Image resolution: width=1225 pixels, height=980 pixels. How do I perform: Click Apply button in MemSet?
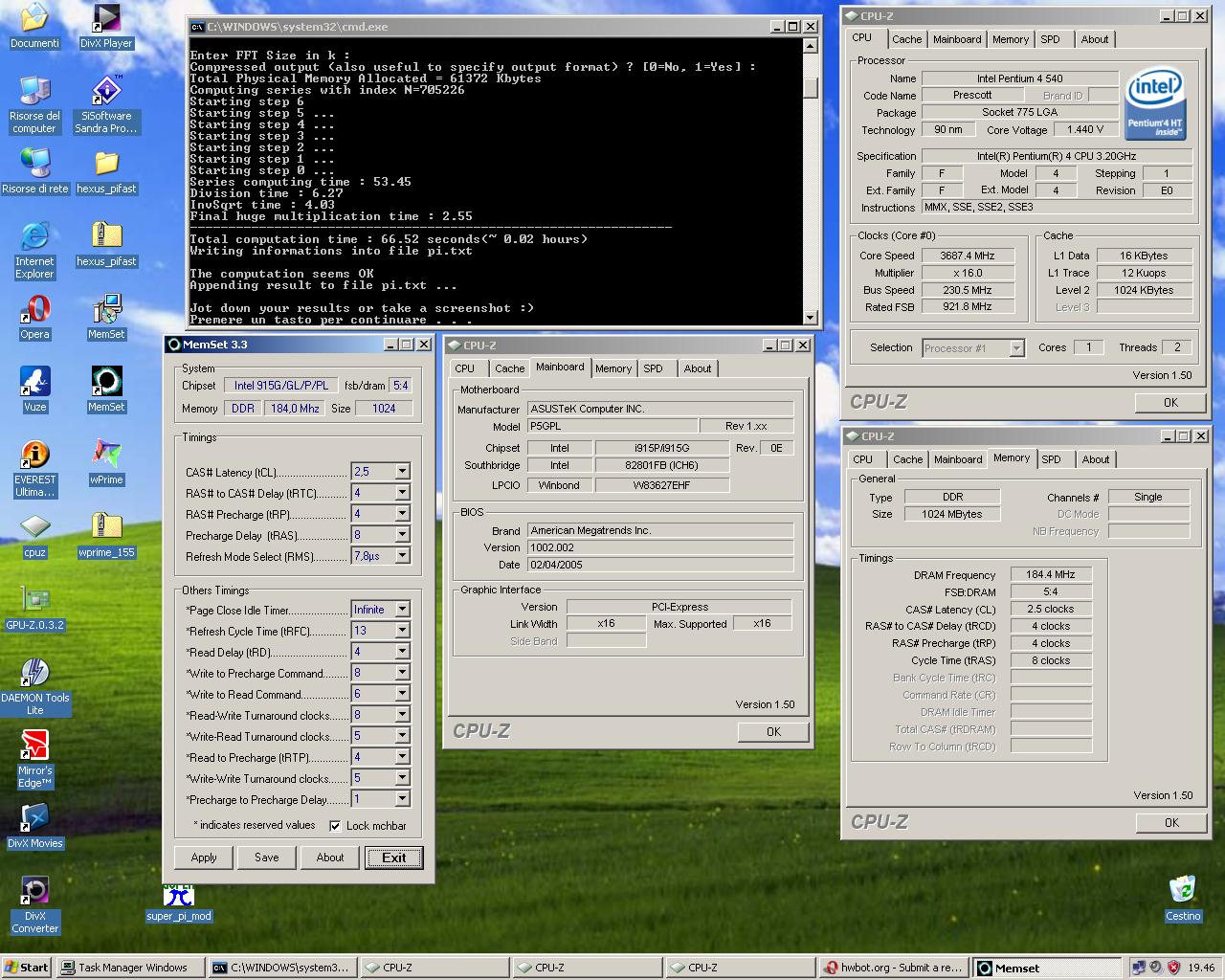[x=204, y=857]
